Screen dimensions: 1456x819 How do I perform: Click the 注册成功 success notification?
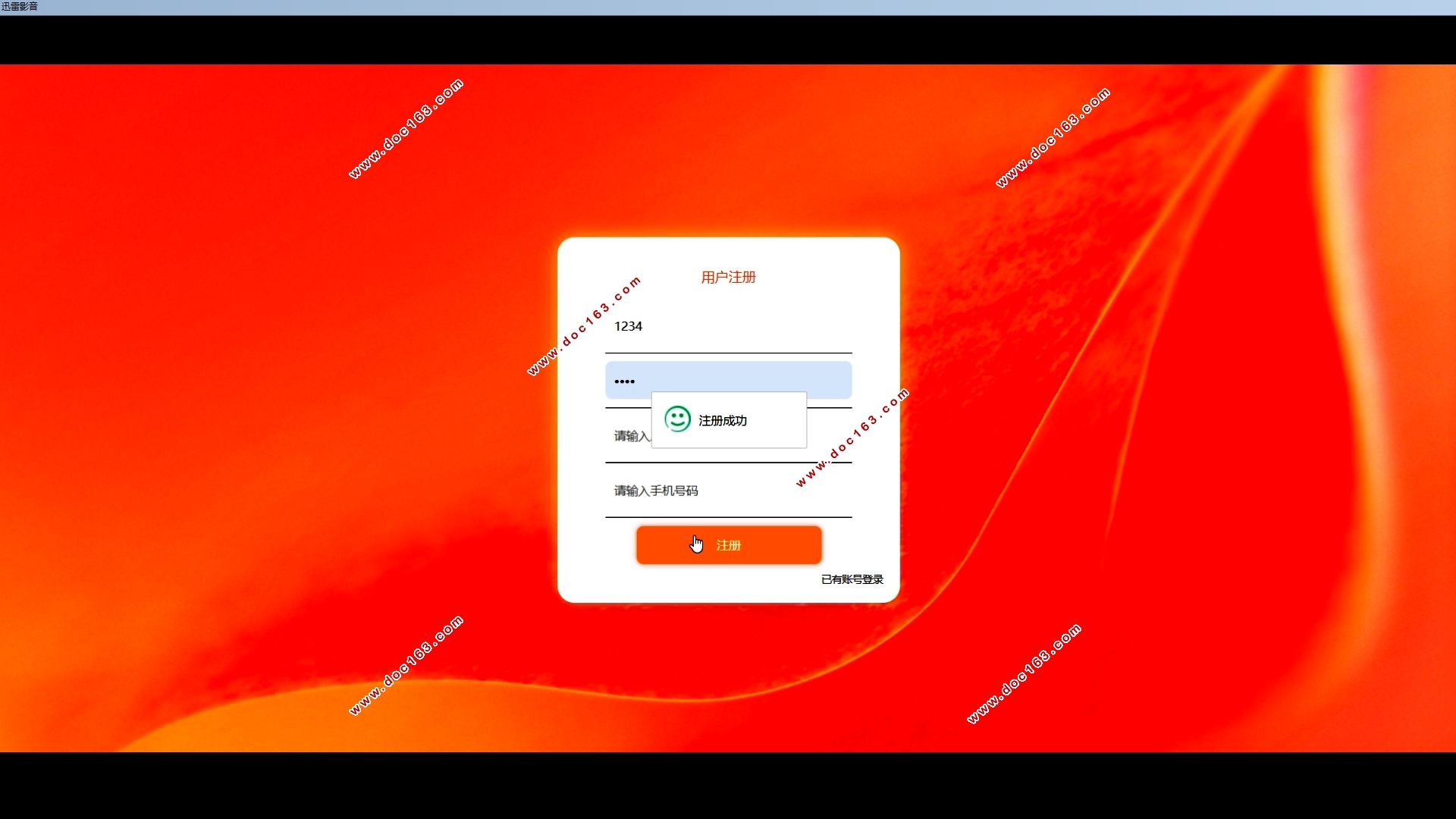(728, 420)
